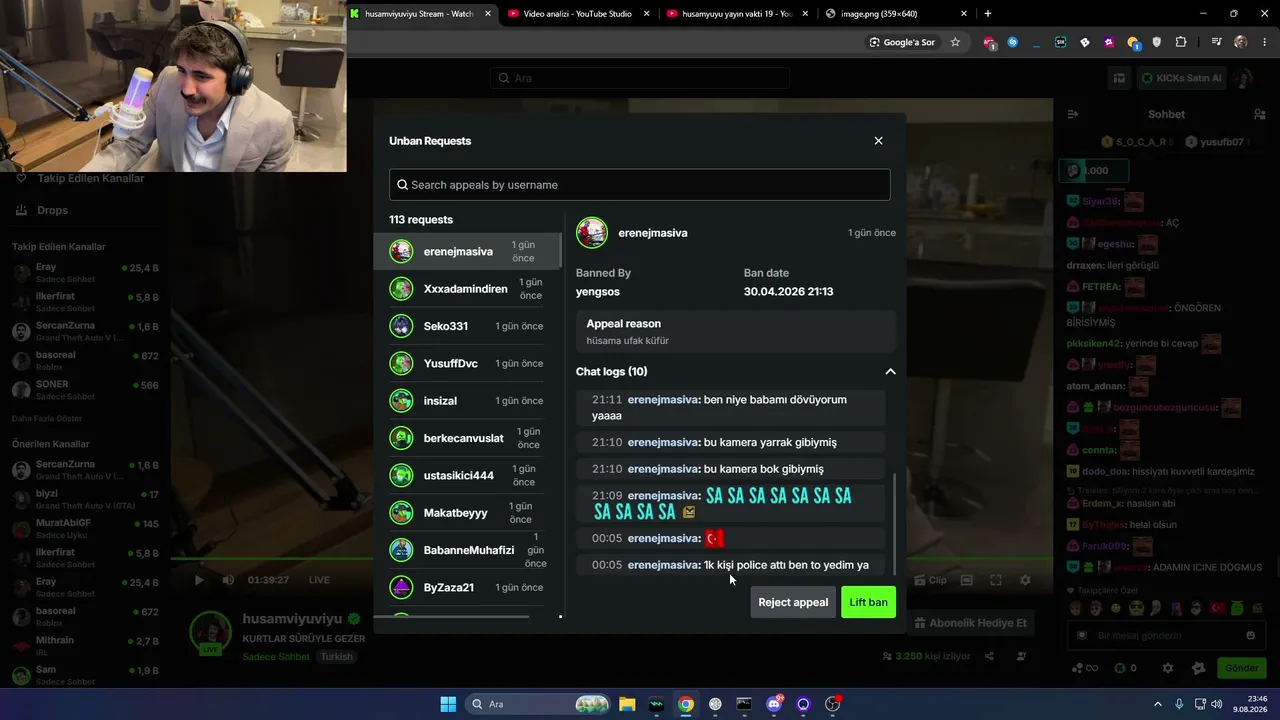Reject the appeal
The height and width of the screenshot is (720, 1280).
pos(793,602)
